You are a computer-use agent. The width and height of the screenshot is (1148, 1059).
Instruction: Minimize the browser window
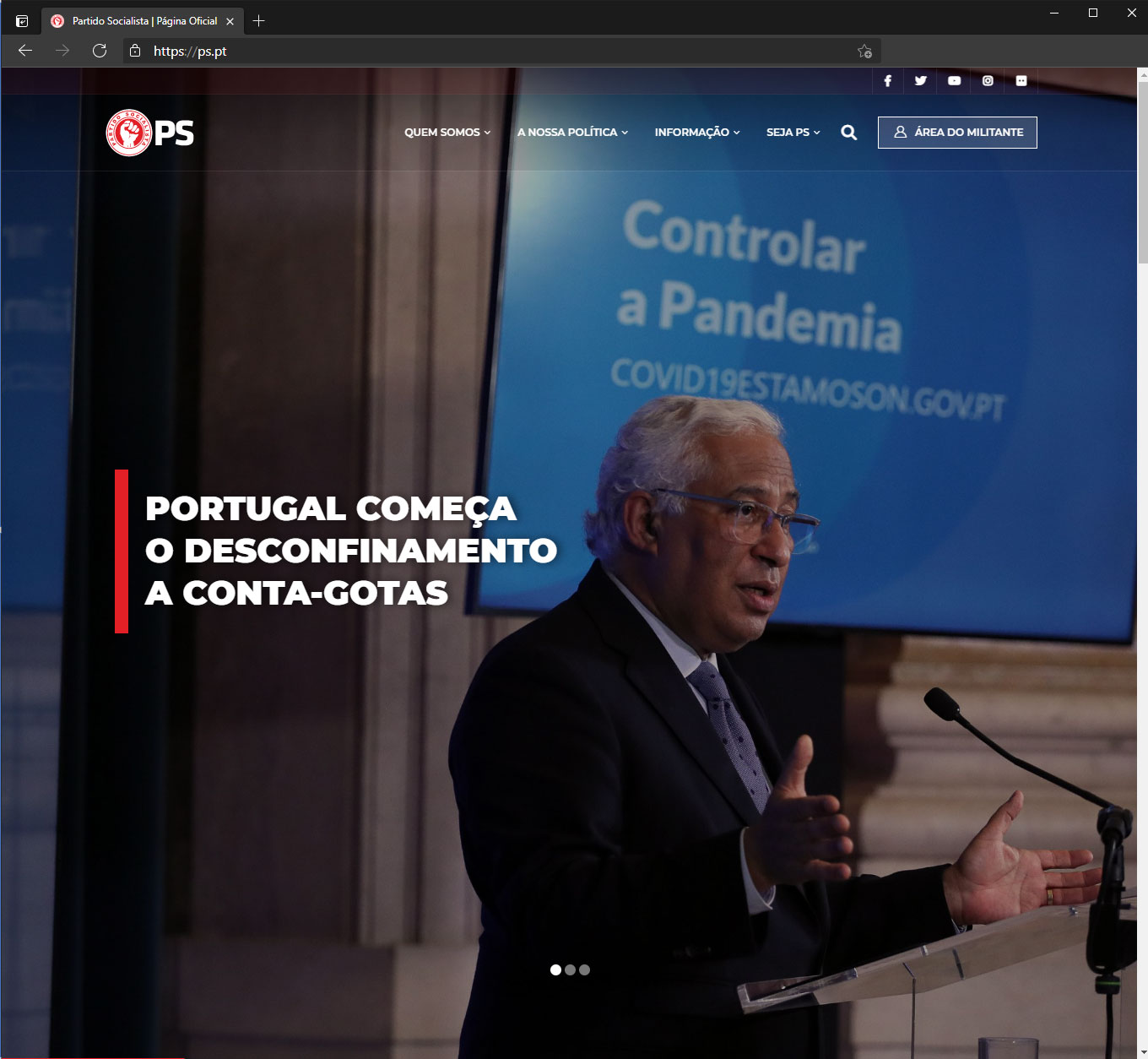(1054, 13)
